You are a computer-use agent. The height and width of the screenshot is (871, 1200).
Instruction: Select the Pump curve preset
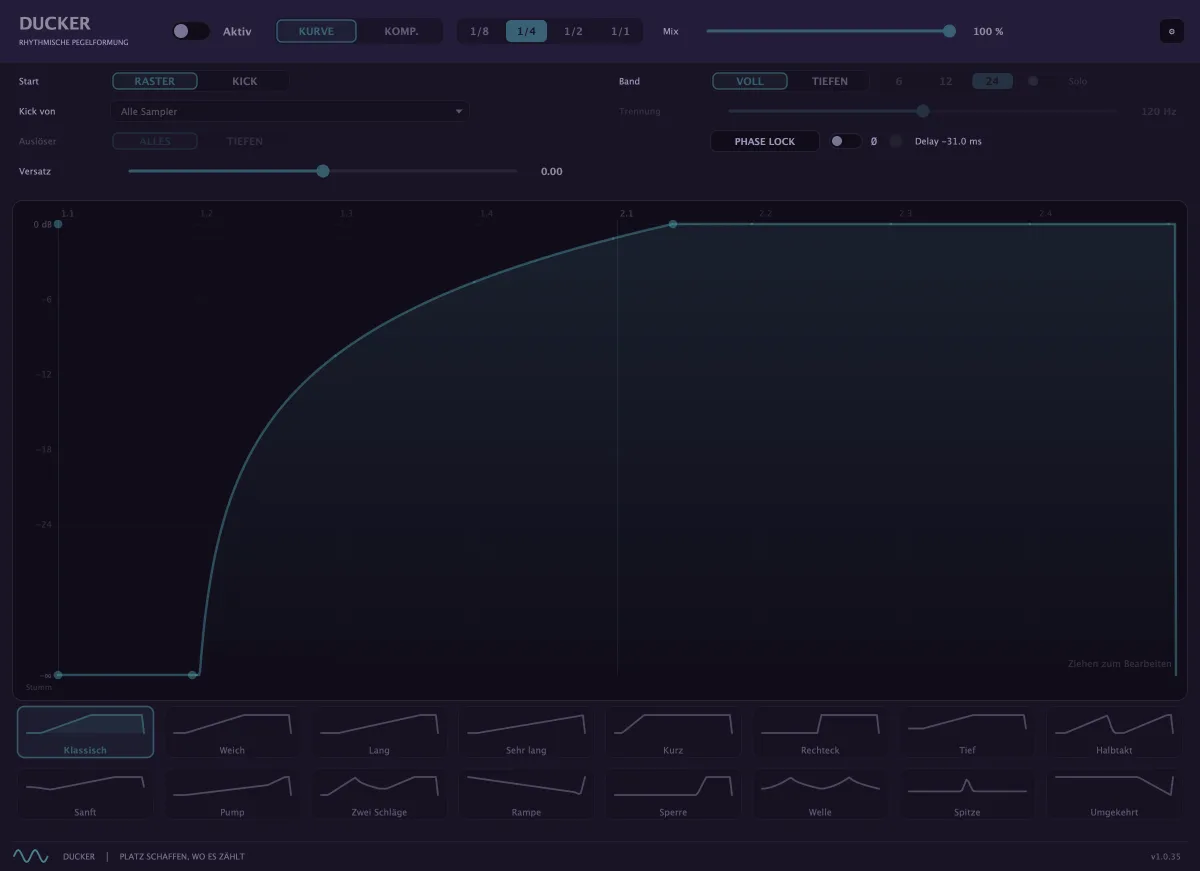[232, 794]
